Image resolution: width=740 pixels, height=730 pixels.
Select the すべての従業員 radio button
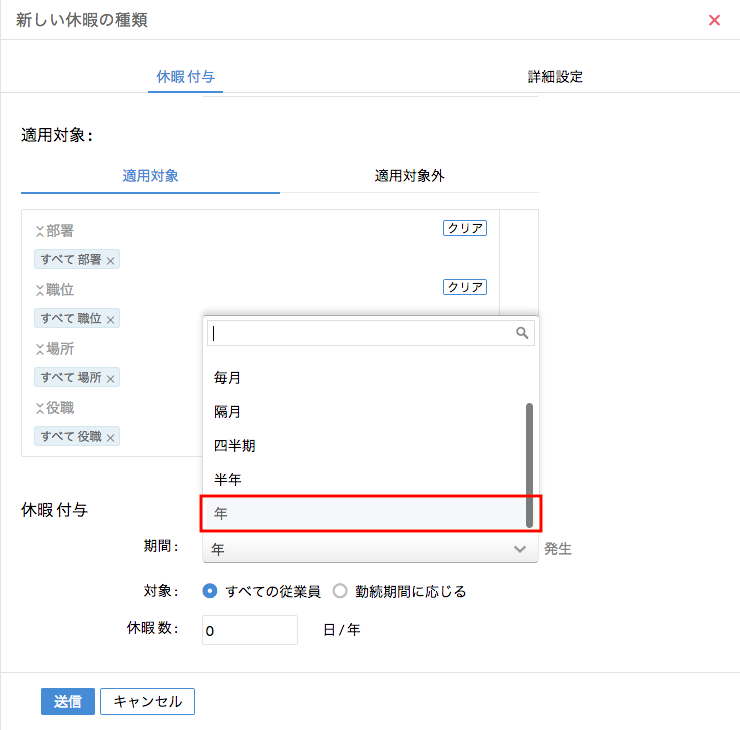[210, 591]
